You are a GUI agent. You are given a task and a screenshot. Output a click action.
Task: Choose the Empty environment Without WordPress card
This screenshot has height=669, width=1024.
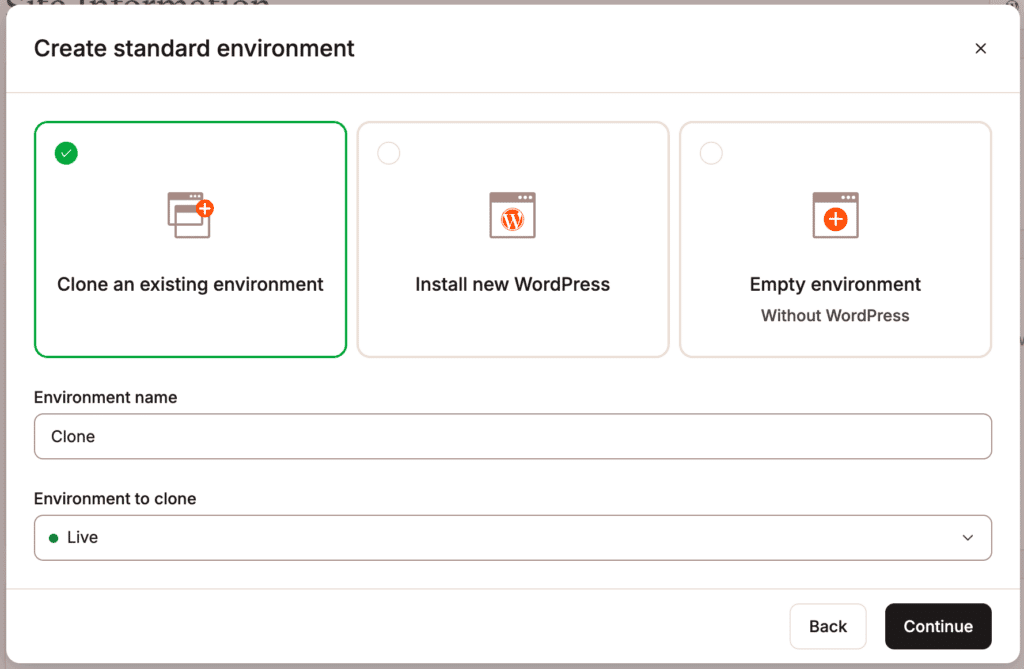click(835, 240)
